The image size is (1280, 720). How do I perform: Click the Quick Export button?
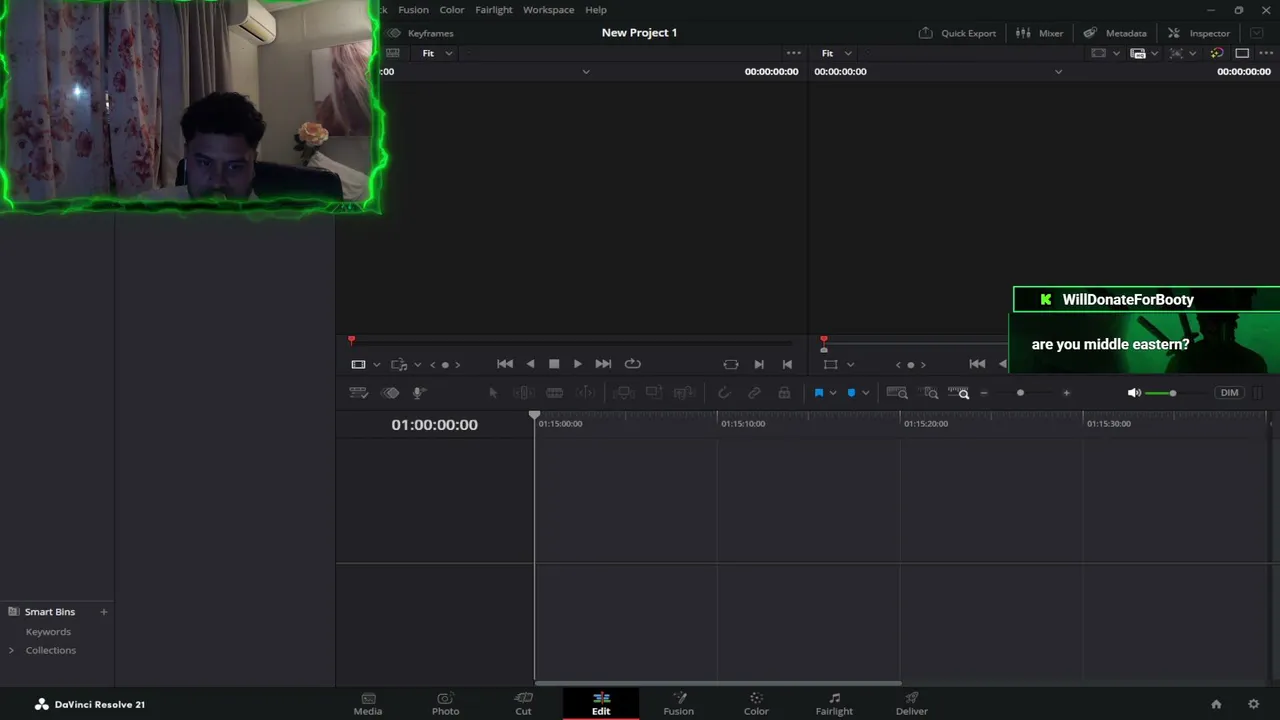click(957, 33)
